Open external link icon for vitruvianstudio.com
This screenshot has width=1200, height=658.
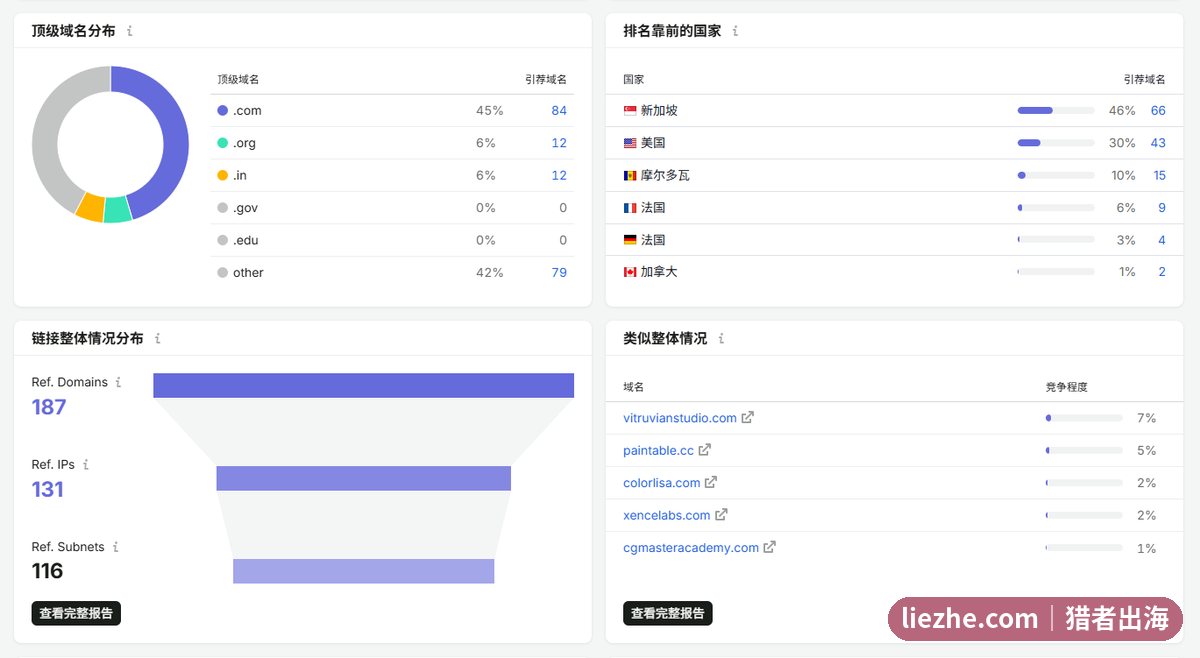click(x=748, y=418)
